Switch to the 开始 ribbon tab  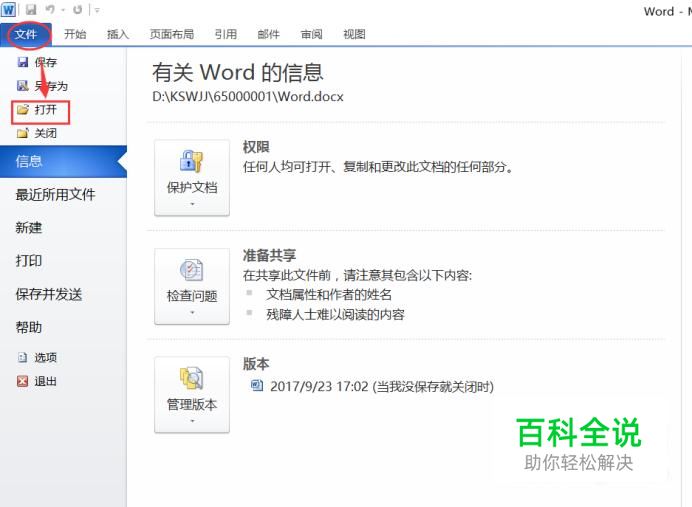pos(75,34)
